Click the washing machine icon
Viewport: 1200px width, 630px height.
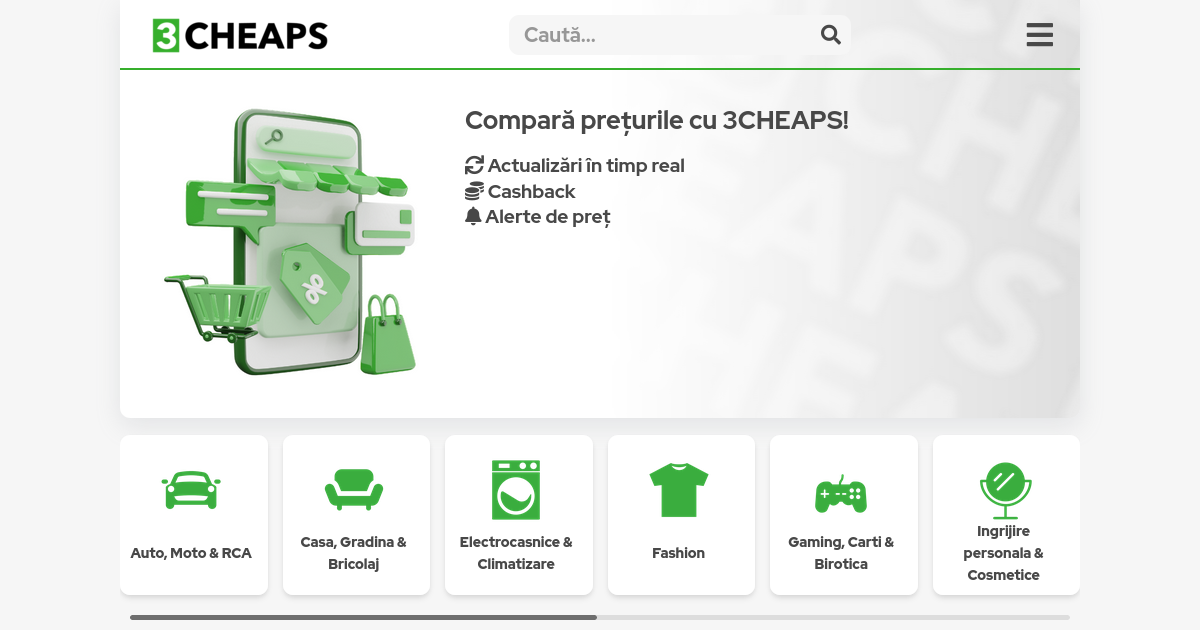(516, 490)
